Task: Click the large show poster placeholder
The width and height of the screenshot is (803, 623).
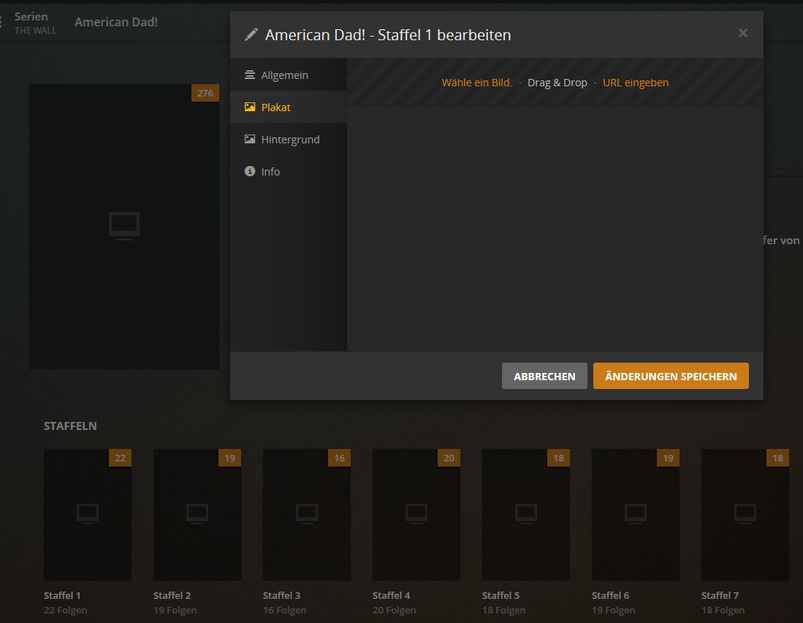Action: pos(124,227)
